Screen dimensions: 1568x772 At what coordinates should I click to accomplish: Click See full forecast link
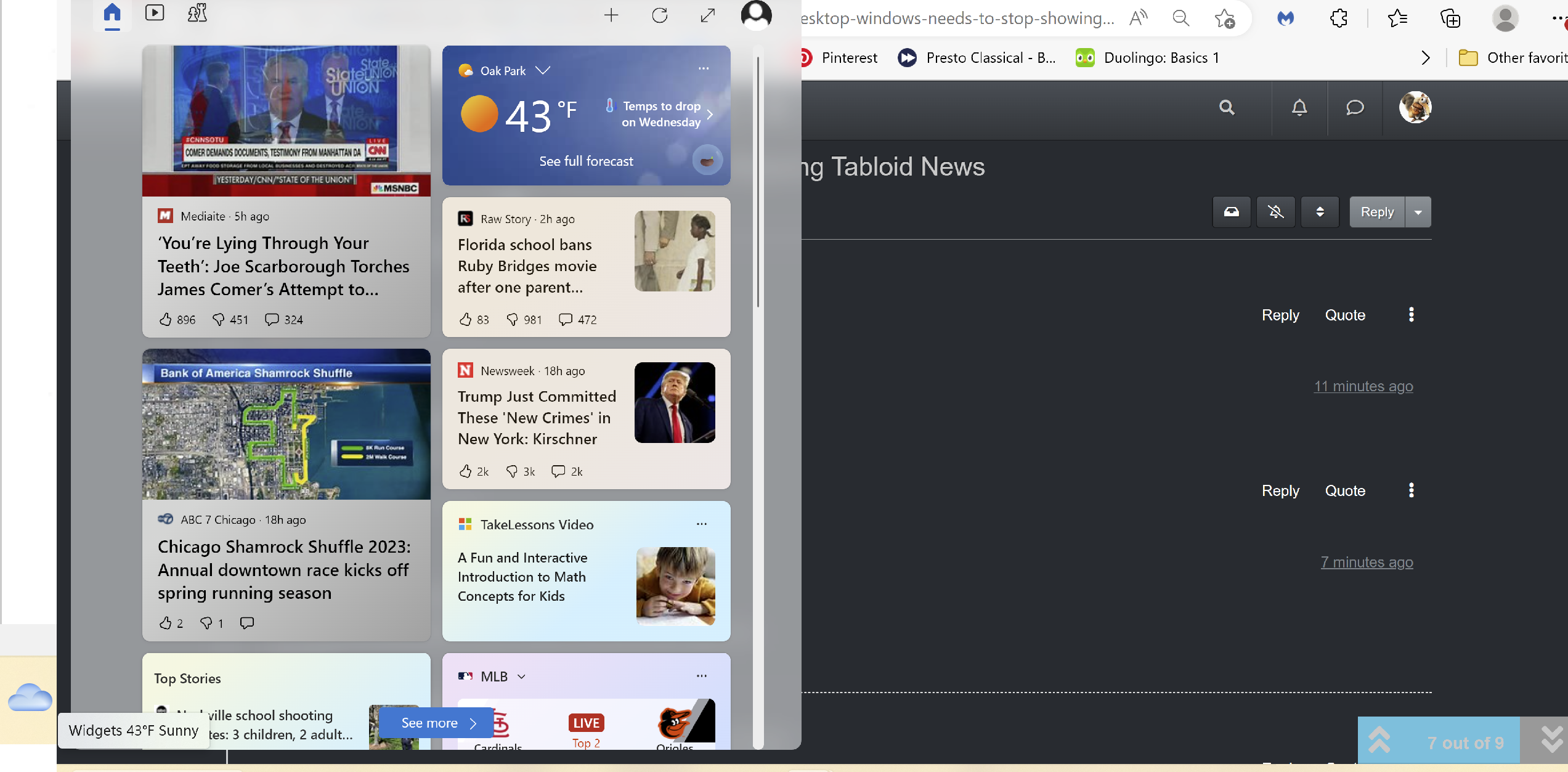[x=586, y=161]
